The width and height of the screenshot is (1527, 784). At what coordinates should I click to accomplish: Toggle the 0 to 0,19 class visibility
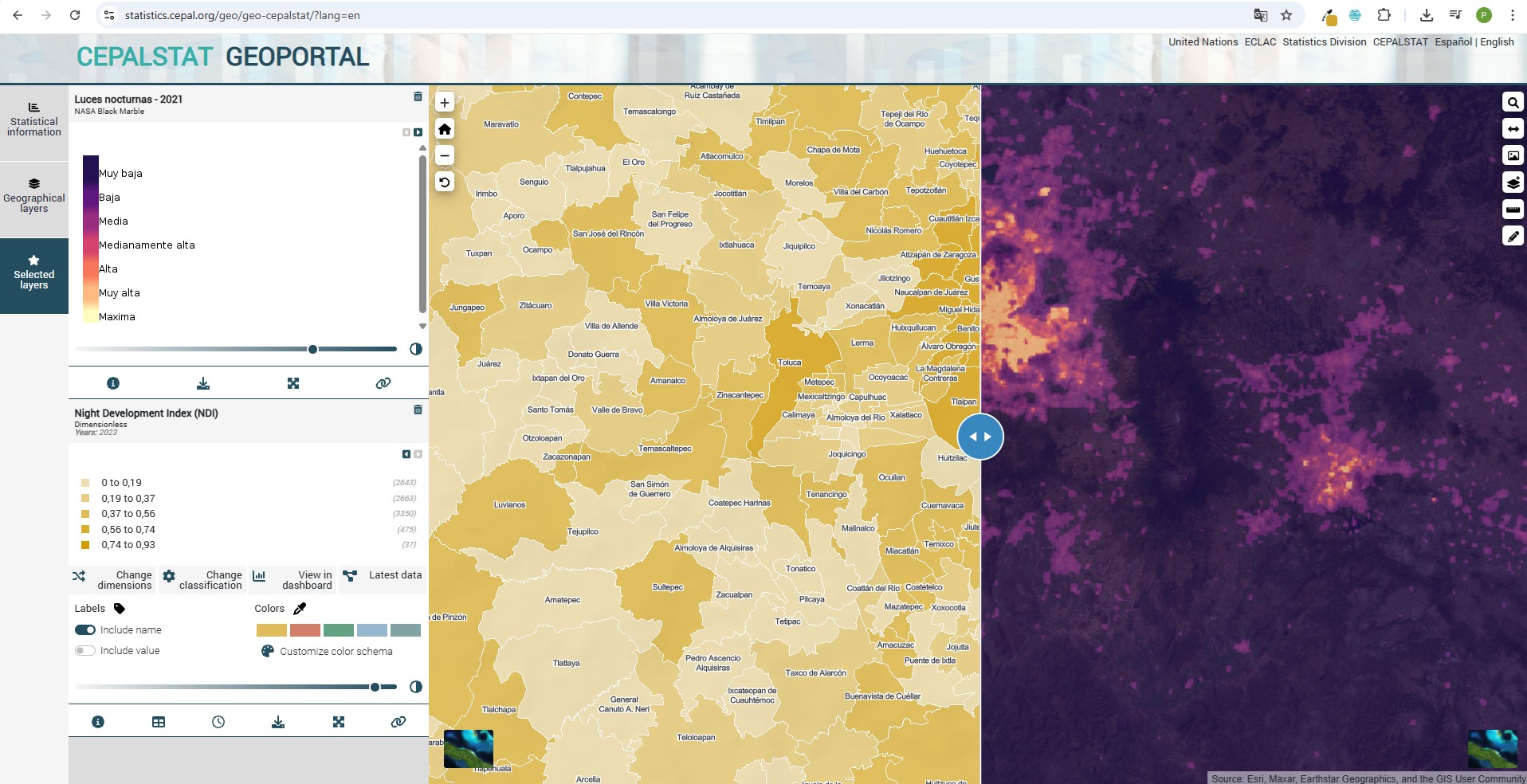tap(85, 483)
